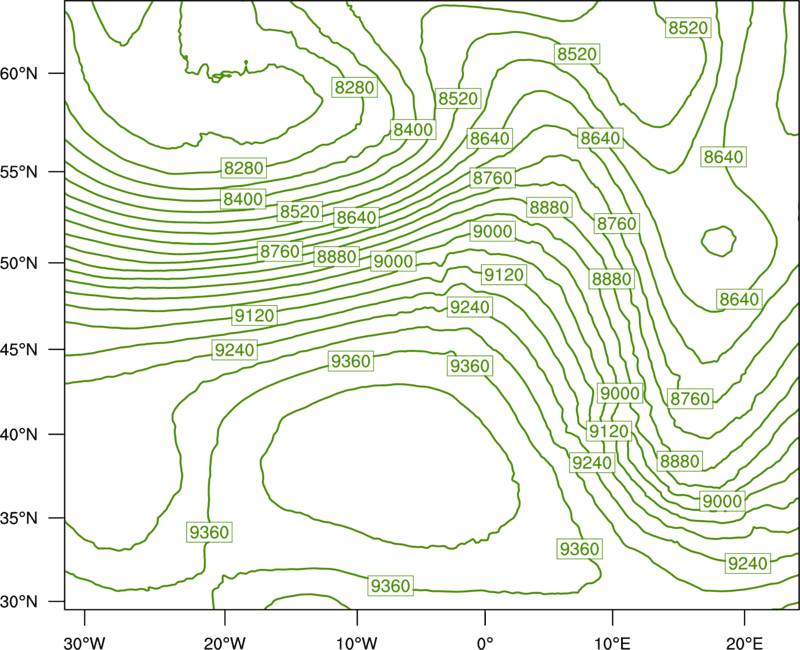Click the 30°N latitude axis label
800x650 pixels.
coord(19,602)
